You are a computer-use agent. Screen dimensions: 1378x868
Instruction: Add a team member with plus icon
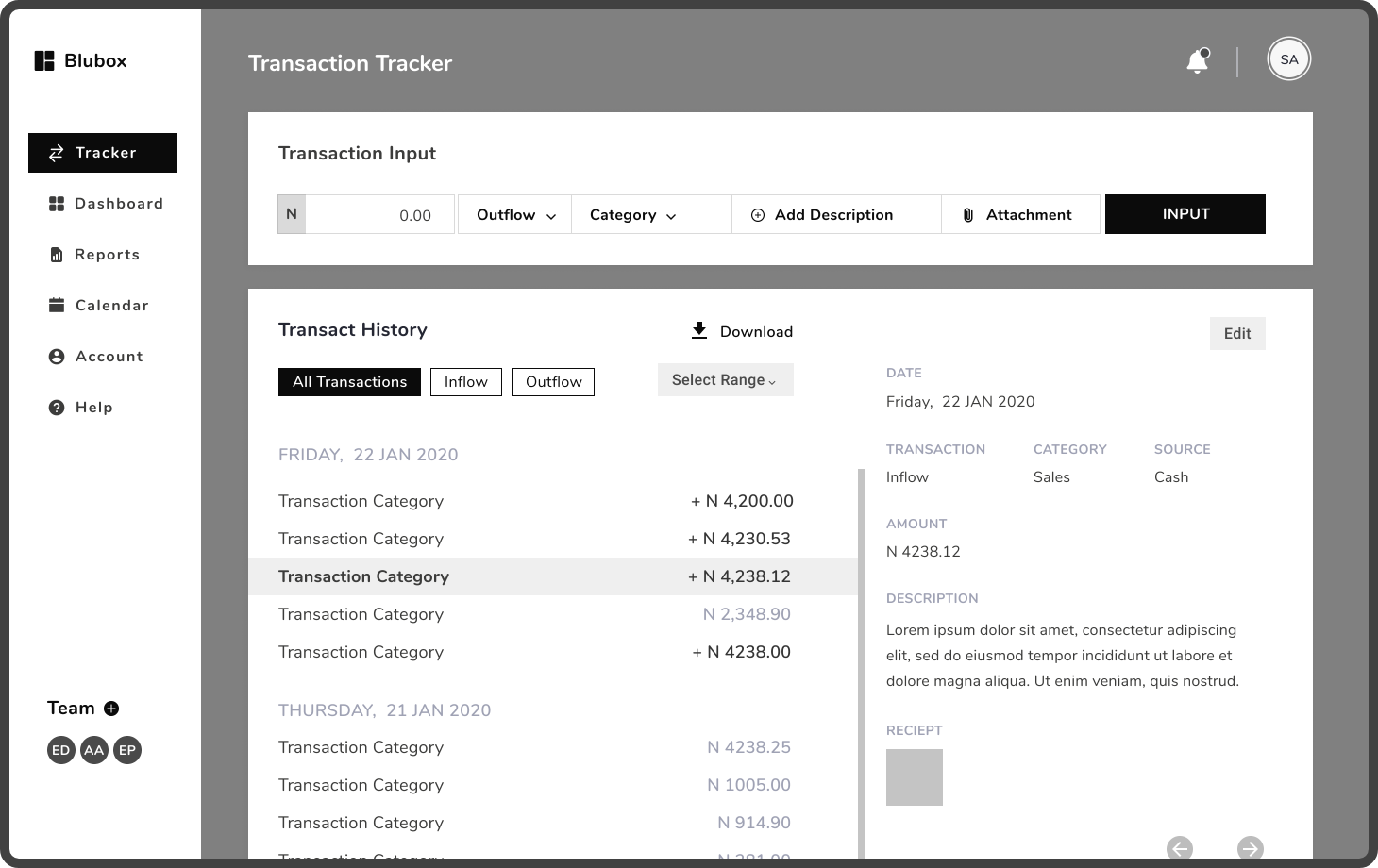pos(111,709)
